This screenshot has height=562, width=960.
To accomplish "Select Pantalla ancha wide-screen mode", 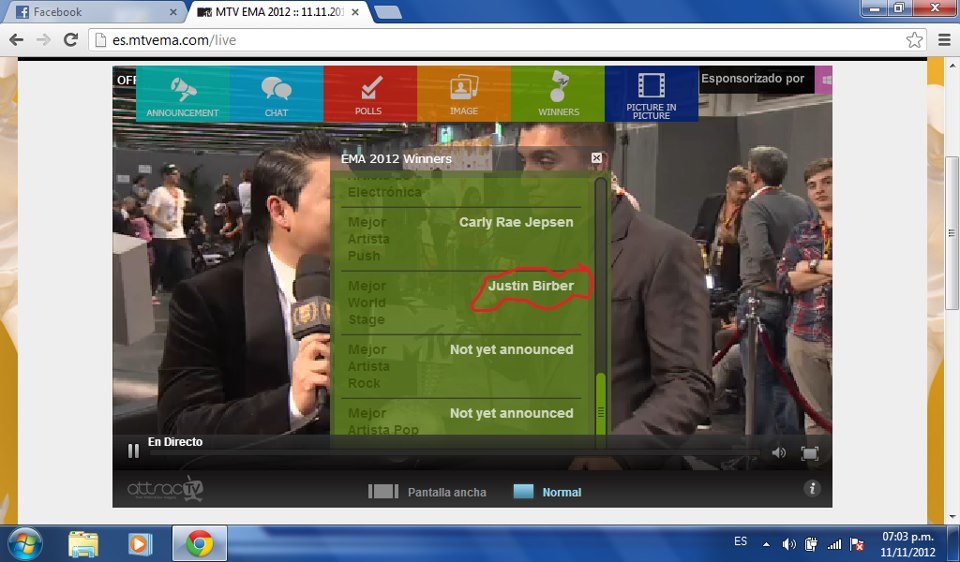I will pyautogui.click(x=427, y=492).
